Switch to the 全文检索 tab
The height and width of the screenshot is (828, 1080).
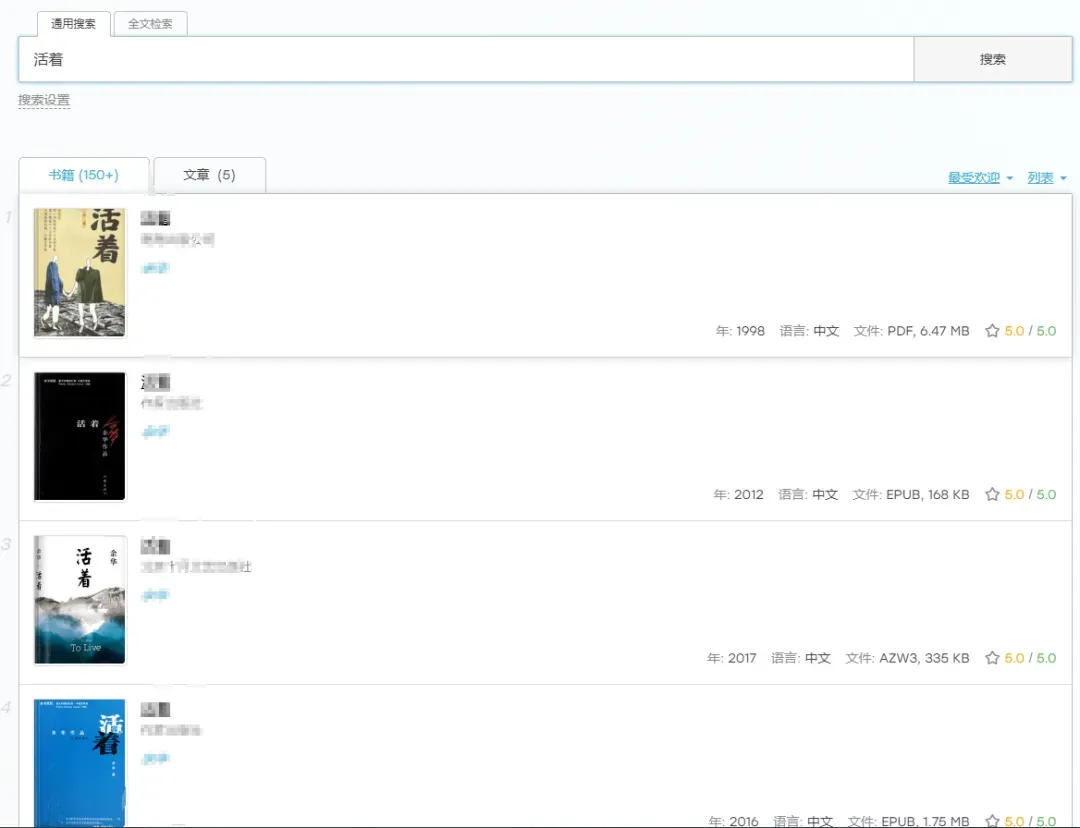click(x=150, y=23)
